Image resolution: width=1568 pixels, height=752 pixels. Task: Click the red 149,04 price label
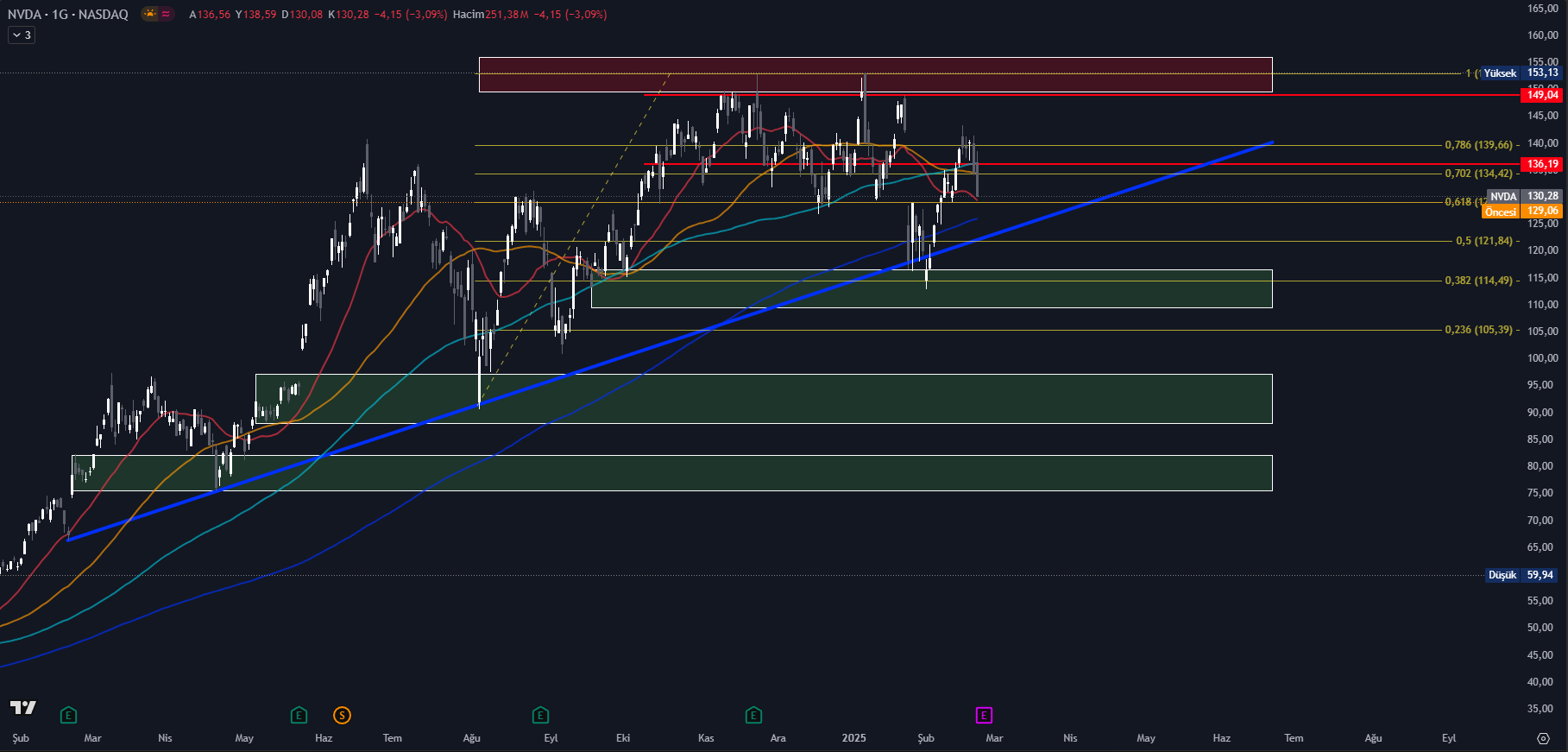(1542, 95)
